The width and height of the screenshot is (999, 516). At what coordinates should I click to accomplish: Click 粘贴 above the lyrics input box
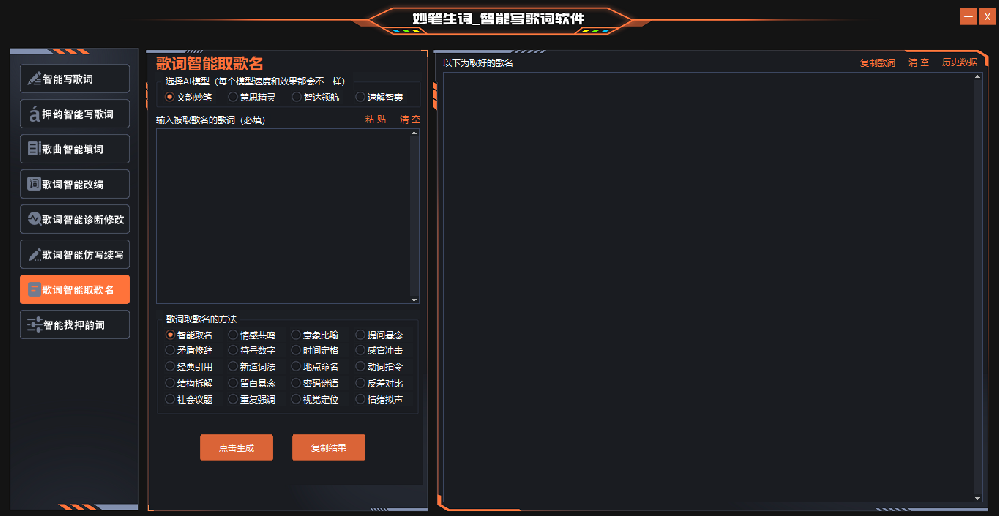point(375,119)
